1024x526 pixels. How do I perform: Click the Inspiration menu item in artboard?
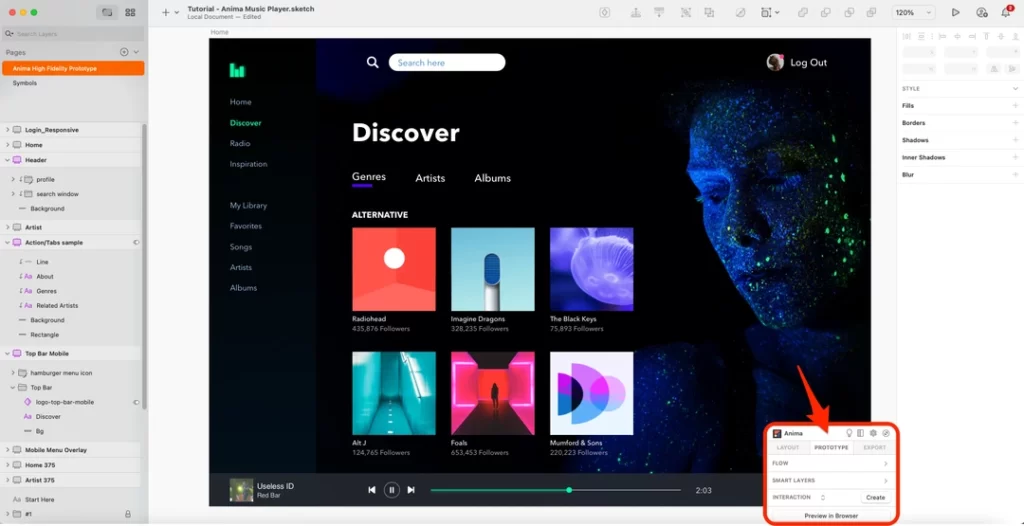coord(248,164)
